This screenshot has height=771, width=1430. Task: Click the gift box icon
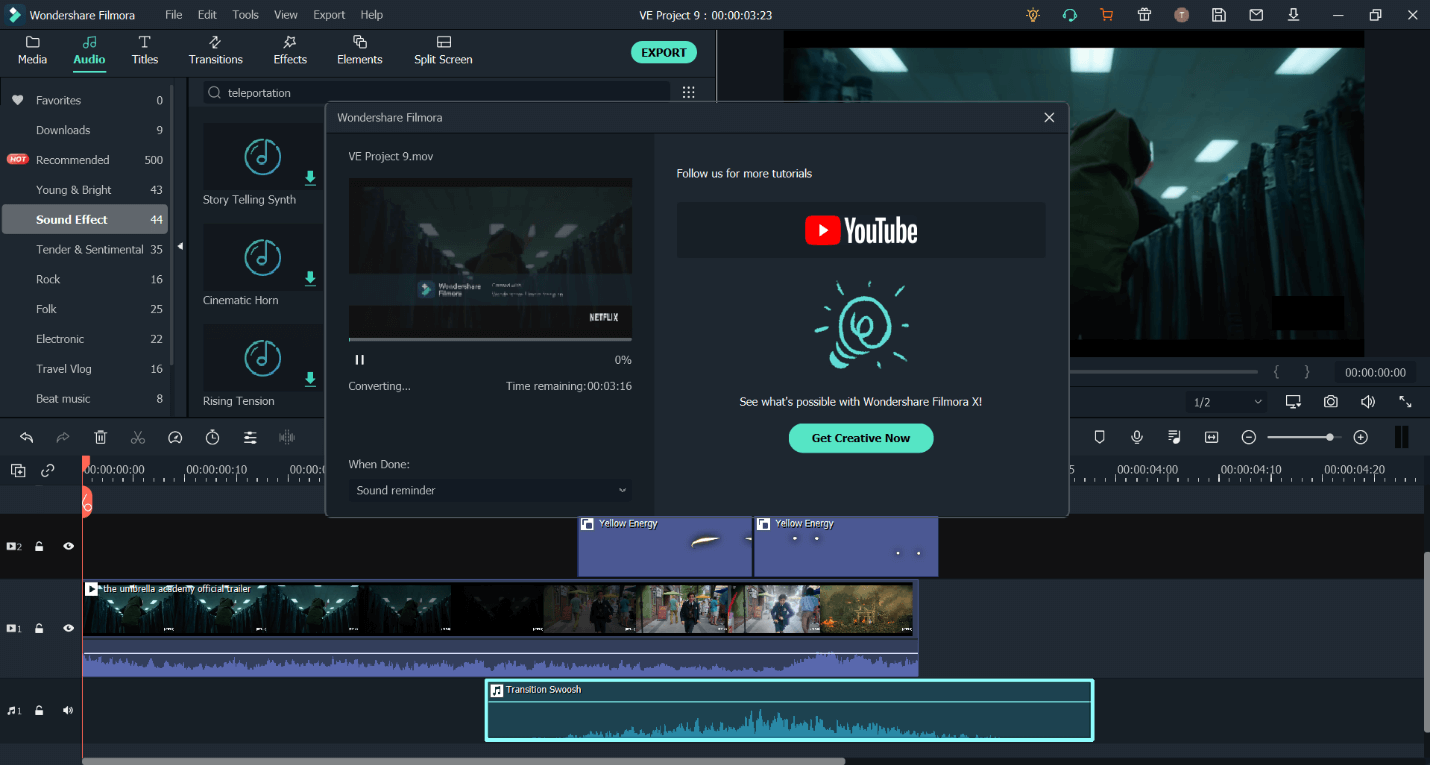pyautogui.click(x=1144, y=15)
